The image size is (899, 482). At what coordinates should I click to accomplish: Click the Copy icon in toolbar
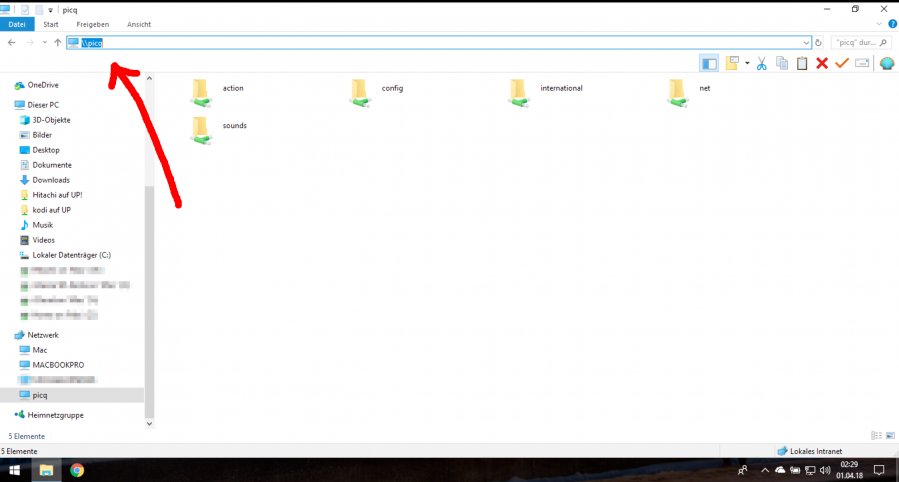(781, 64)
